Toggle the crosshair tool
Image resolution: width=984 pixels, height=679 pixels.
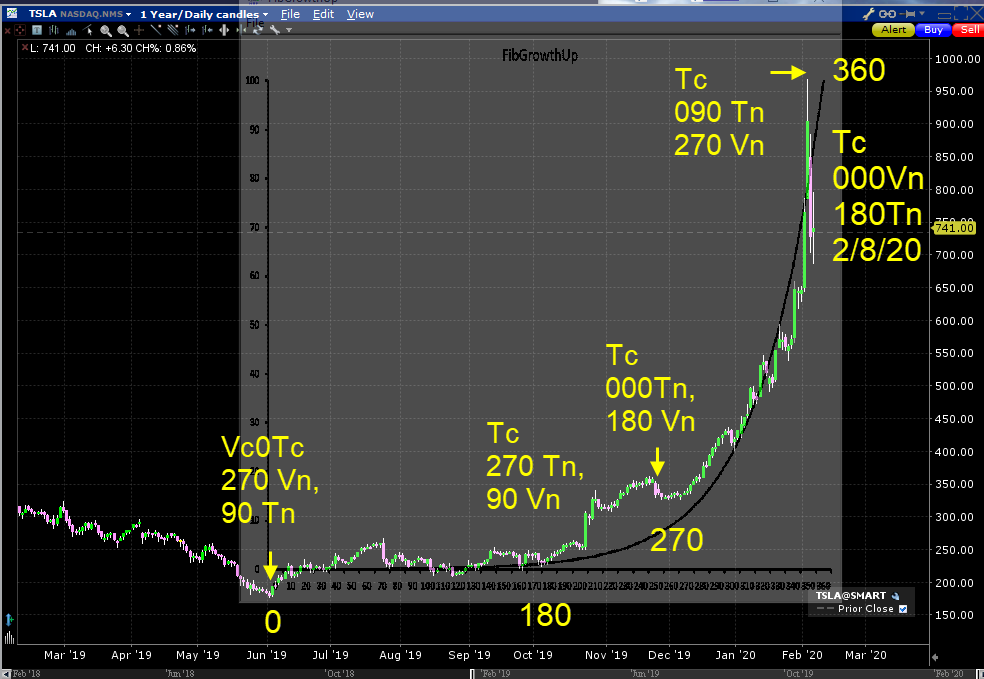click(20, 30)
